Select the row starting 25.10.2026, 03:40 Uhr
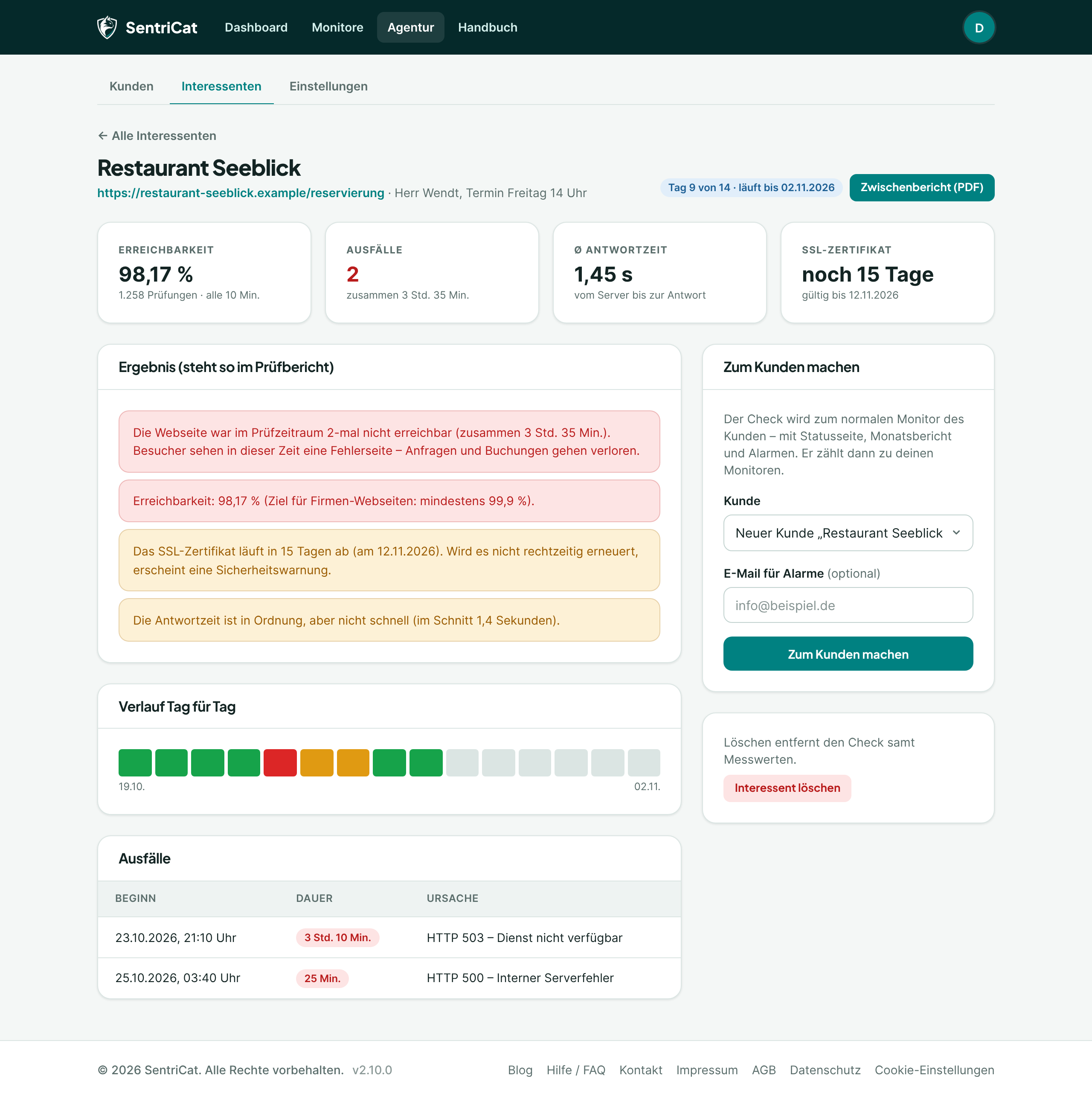This screenshot has height=1099, width=1092. (389, 978)
